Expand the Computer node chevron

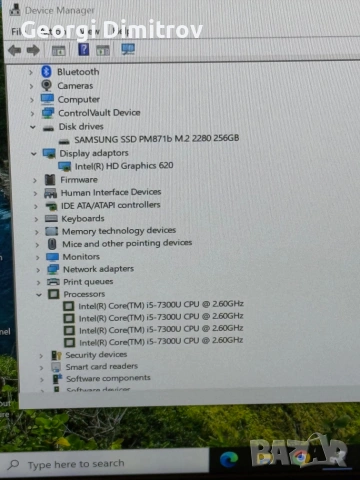tap(32, 100)
